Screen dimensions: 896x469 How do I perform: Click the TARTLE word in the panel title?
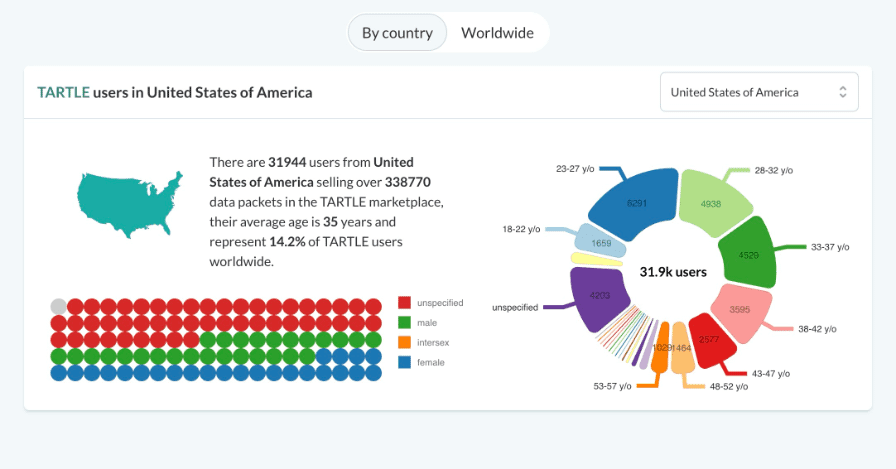63,93
